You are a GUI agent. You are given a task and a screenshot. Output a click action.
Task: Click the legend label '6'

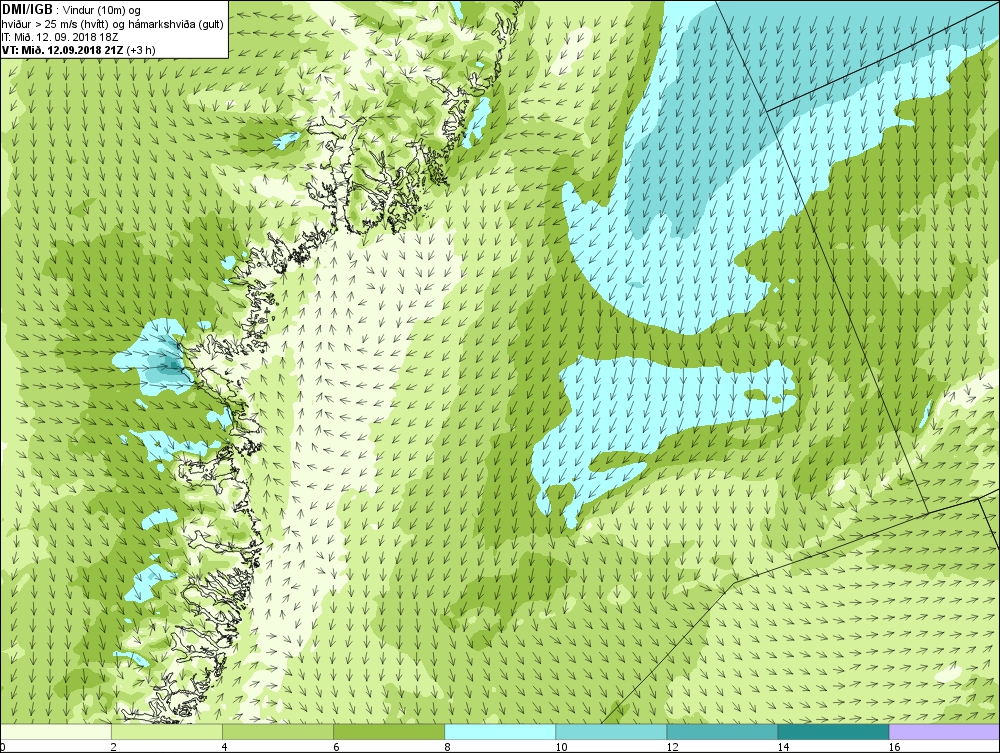[335, 747]
